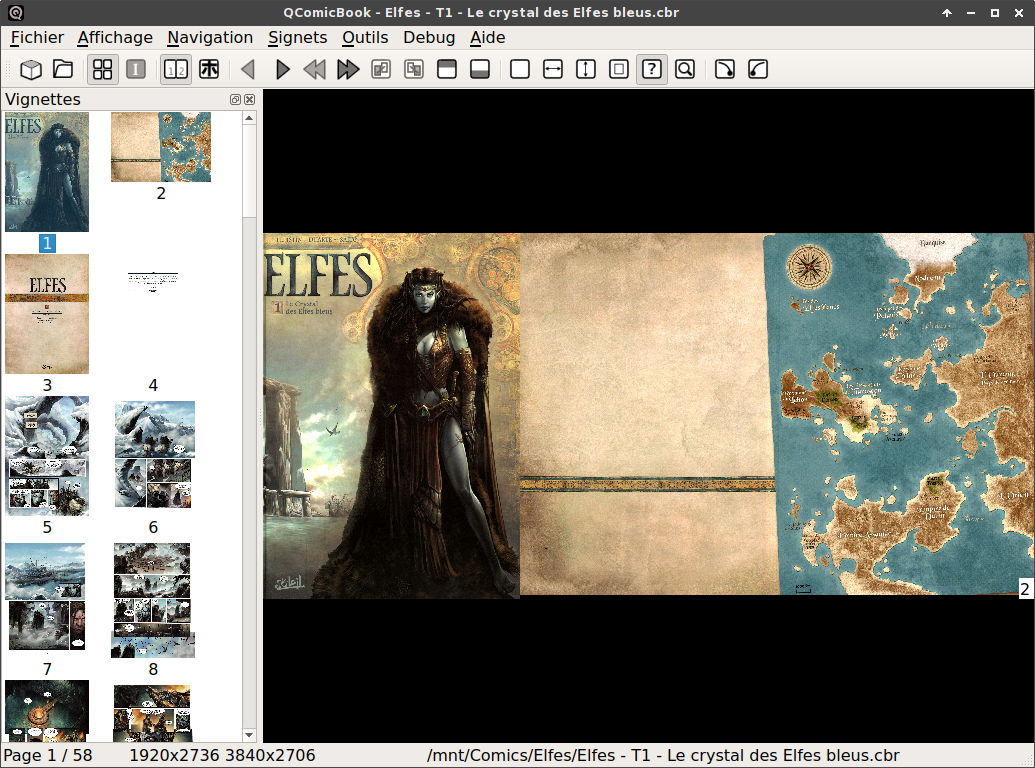1035x768 pixels.
Task: Open the Navigation menu
Action: tap(210, 38)
